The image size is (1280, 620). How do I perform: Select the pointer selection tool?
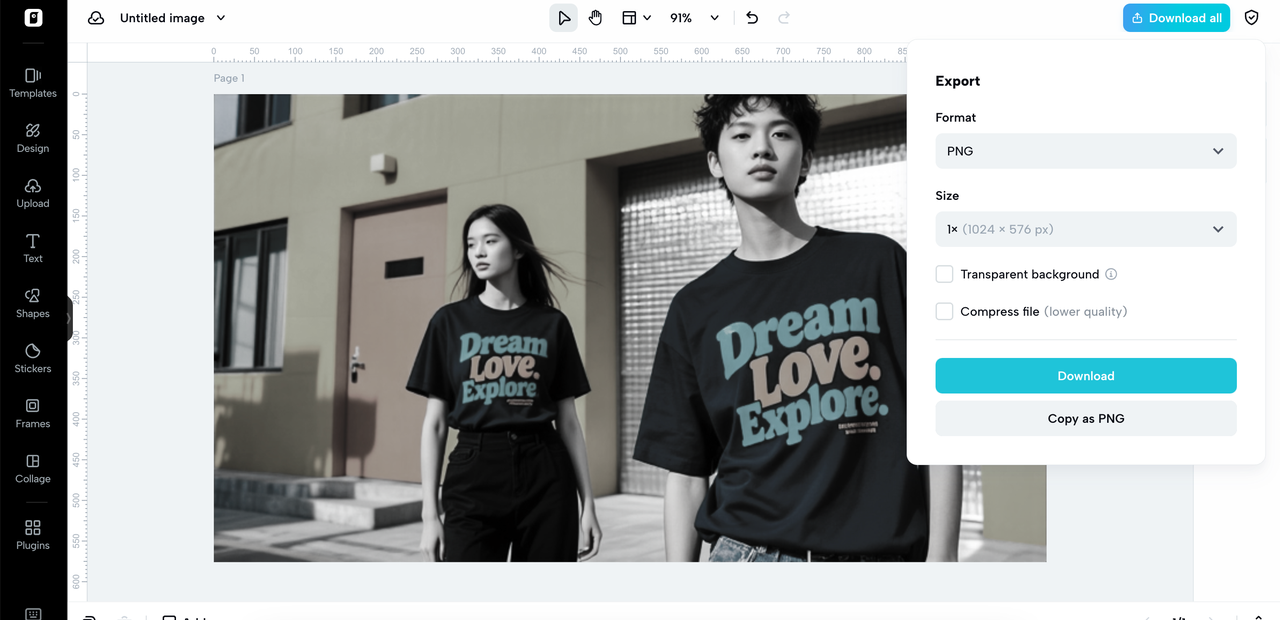(564, 18)
